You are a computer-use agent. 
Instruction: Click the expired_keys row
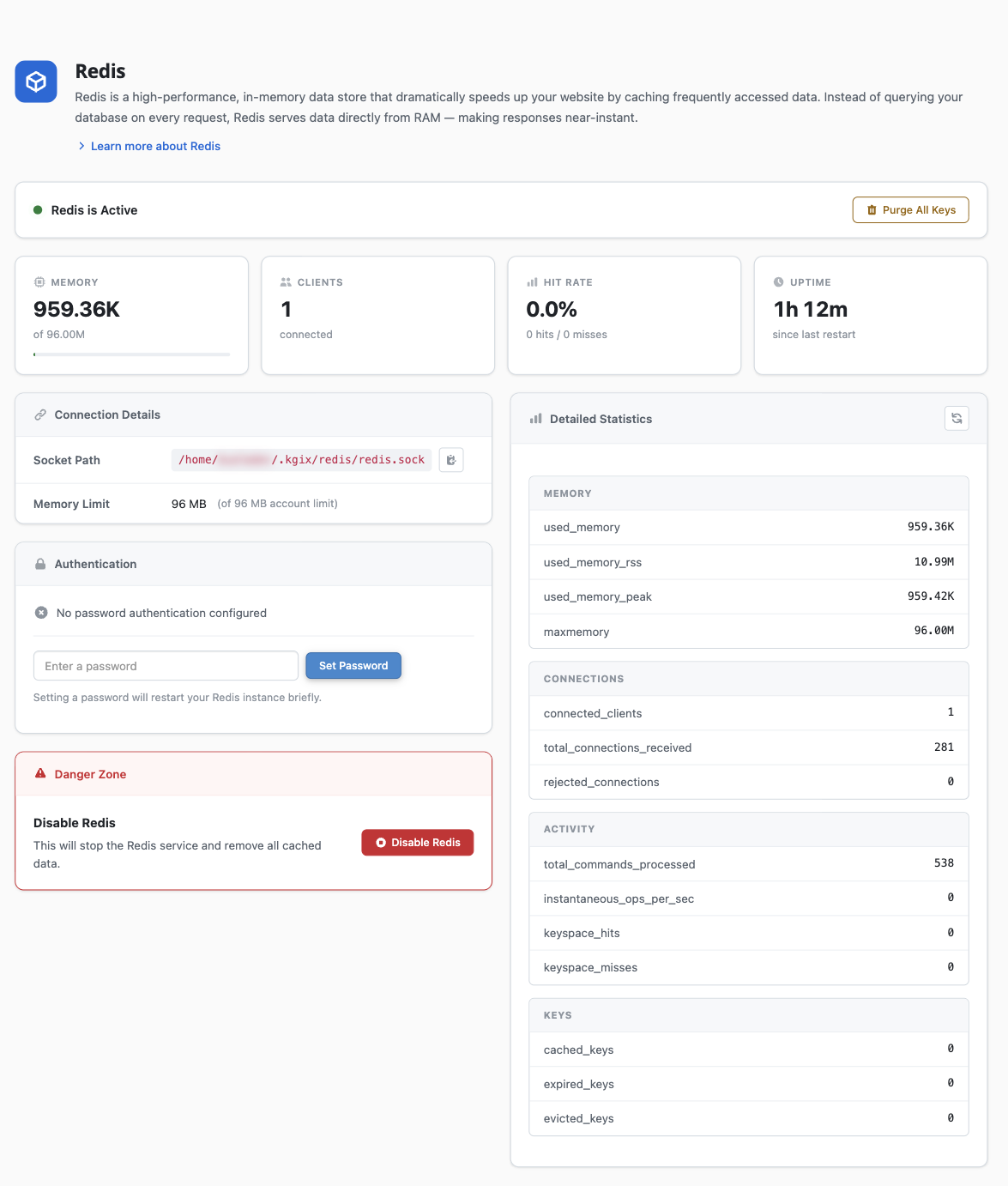coord(749,1084)
